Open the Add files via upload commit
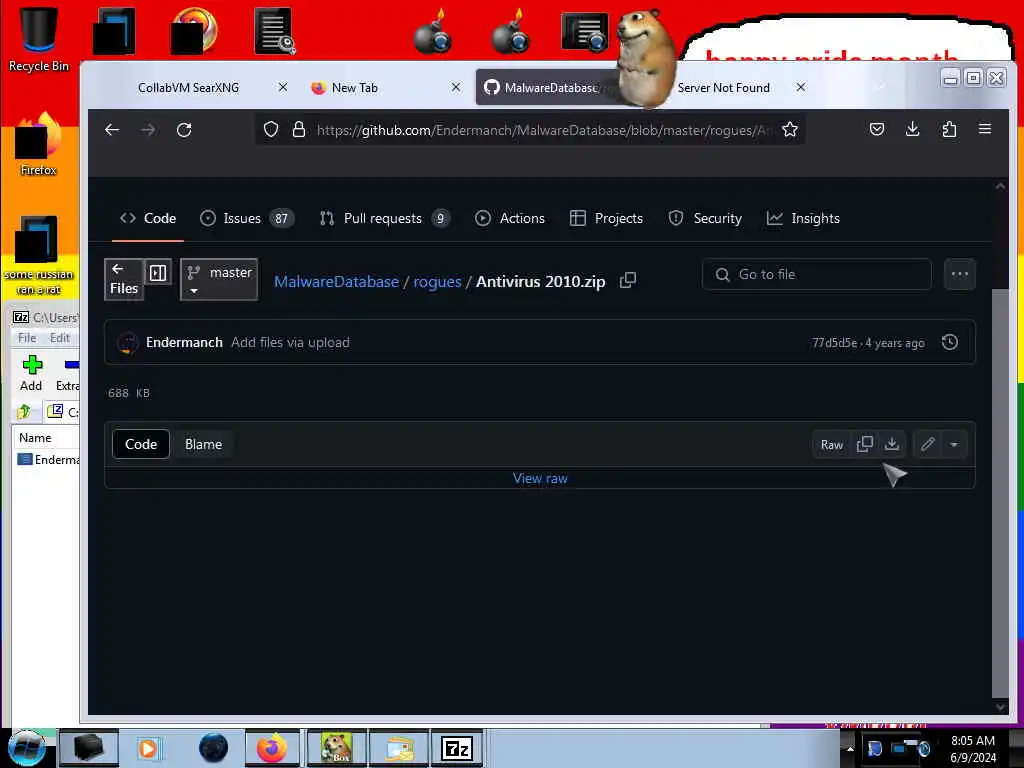1024x768 pixels. pos(290,342)
